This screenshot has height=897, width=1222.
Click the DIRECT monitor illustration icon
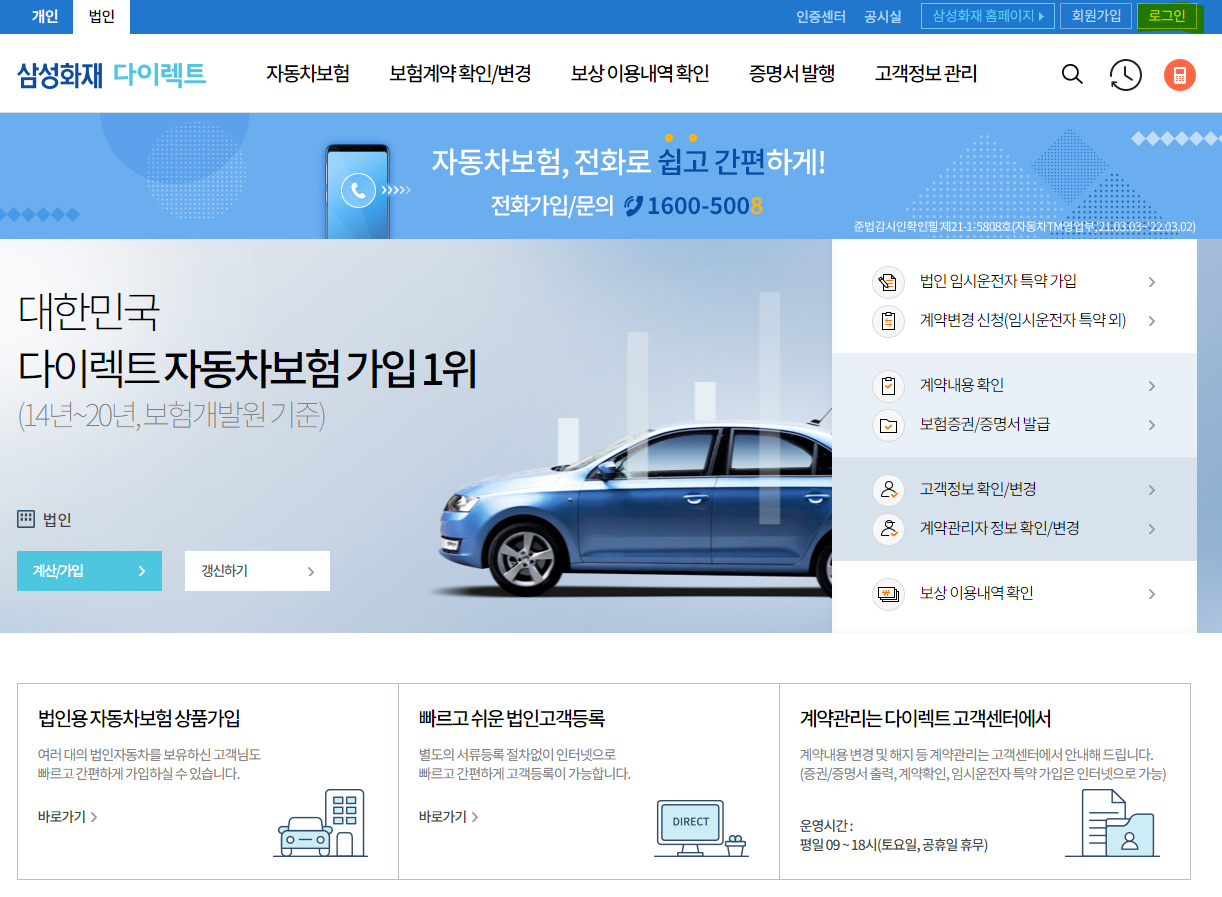[x=701, y=828]
